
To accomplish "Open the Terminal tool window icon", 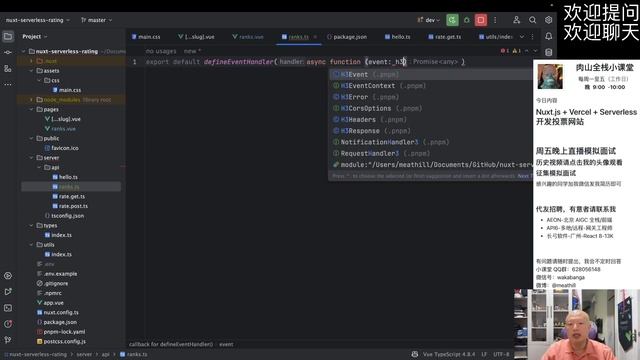I will pos(8,308).
